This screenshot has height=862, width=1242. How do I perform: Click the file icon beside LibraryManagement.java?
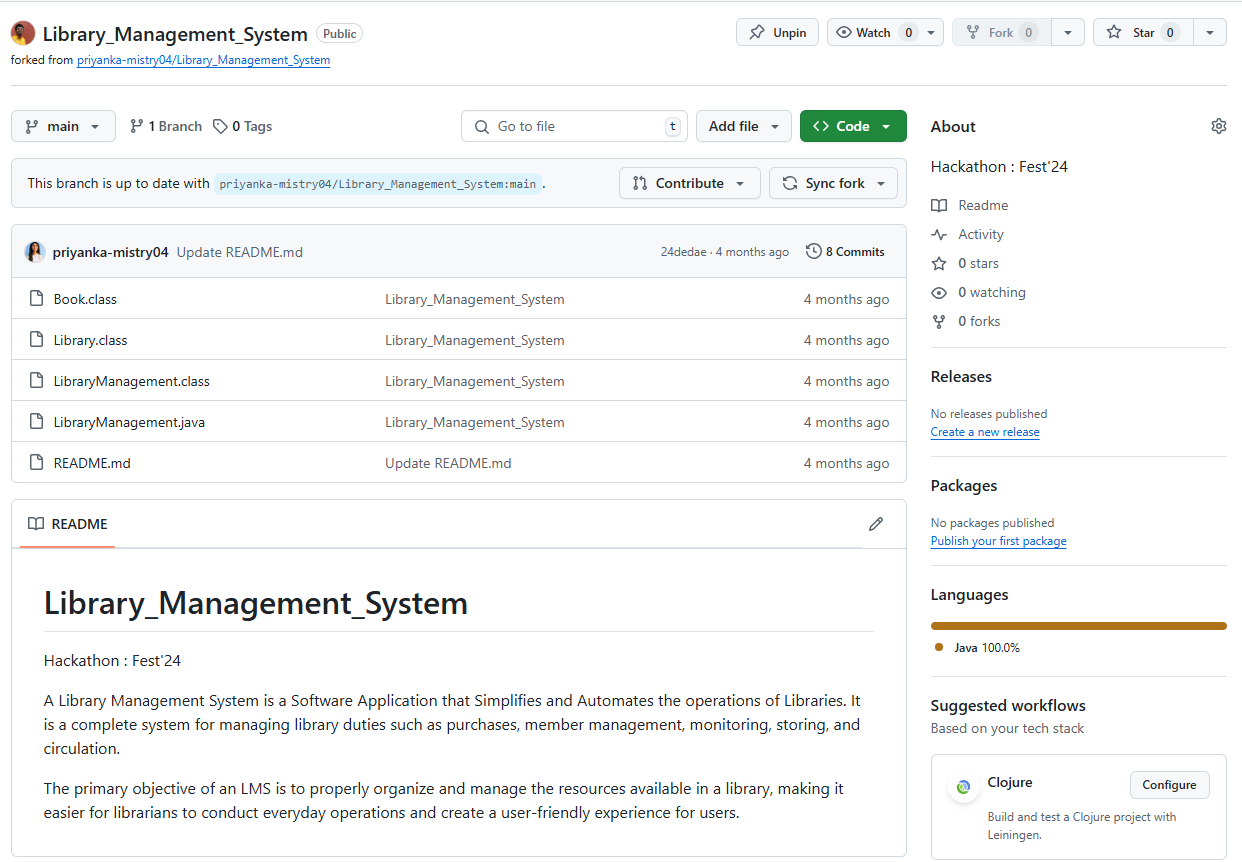point(37,422)
